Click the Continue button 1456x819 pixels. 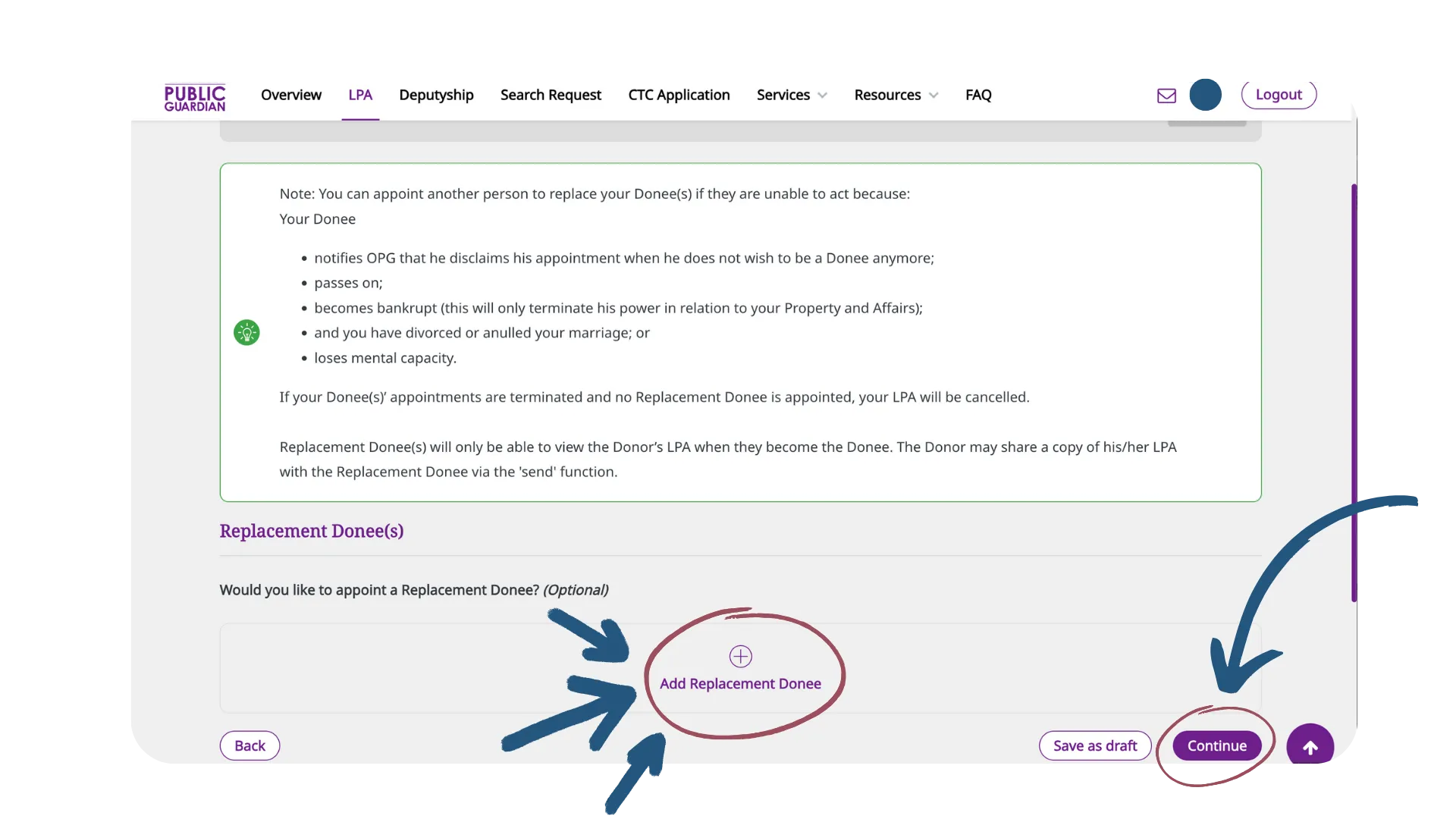1217,745
